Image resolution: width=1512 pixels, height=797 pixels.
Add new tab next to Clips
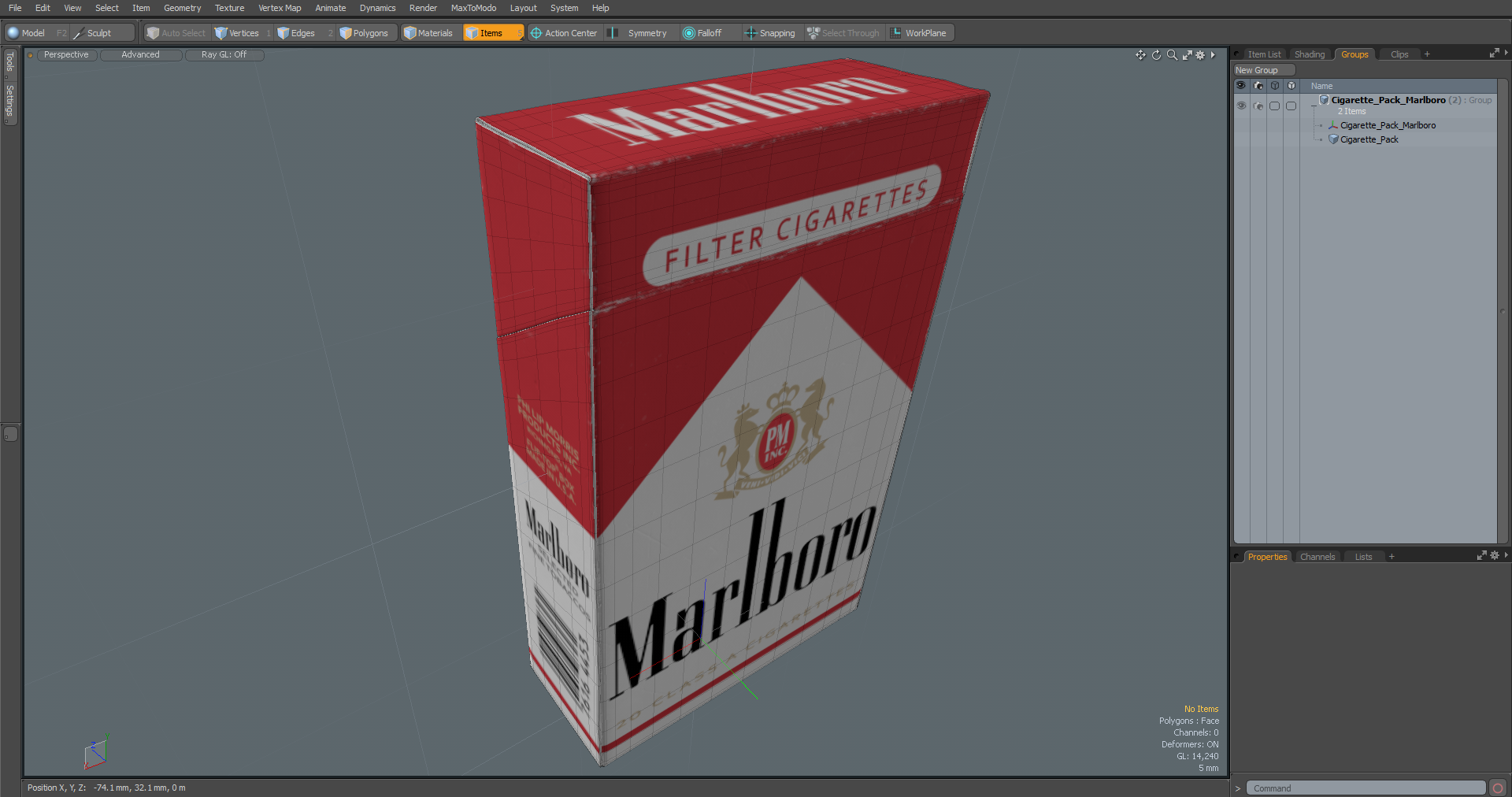(x=1427, y=54)
